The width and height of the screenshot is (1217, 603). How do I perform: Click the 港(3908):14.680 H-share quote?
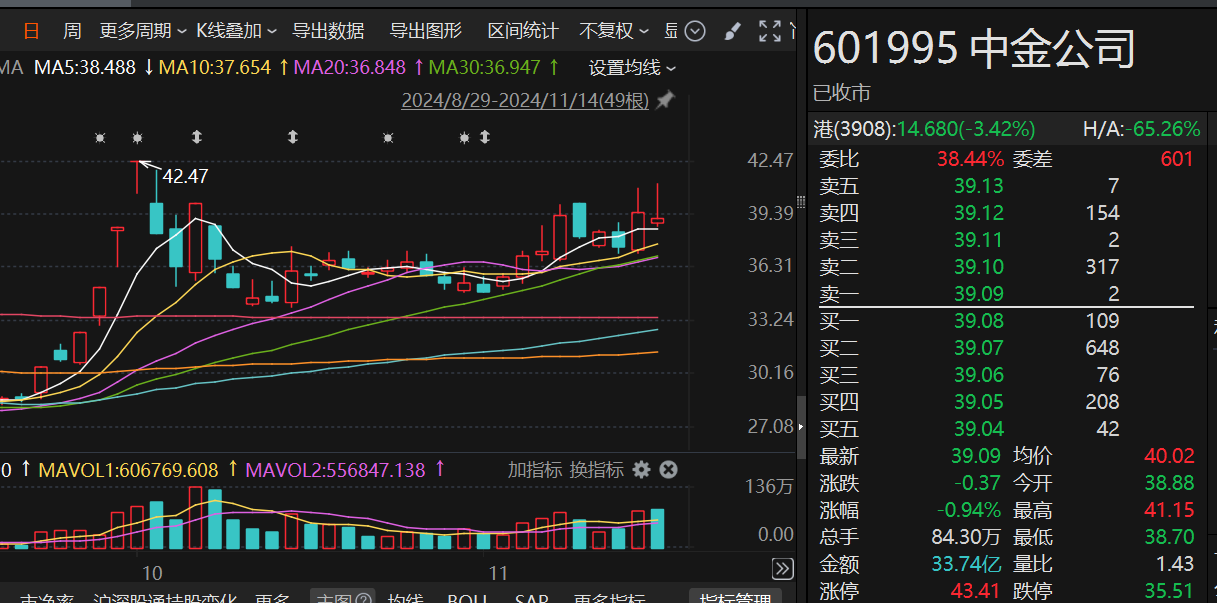coord(924,129)
